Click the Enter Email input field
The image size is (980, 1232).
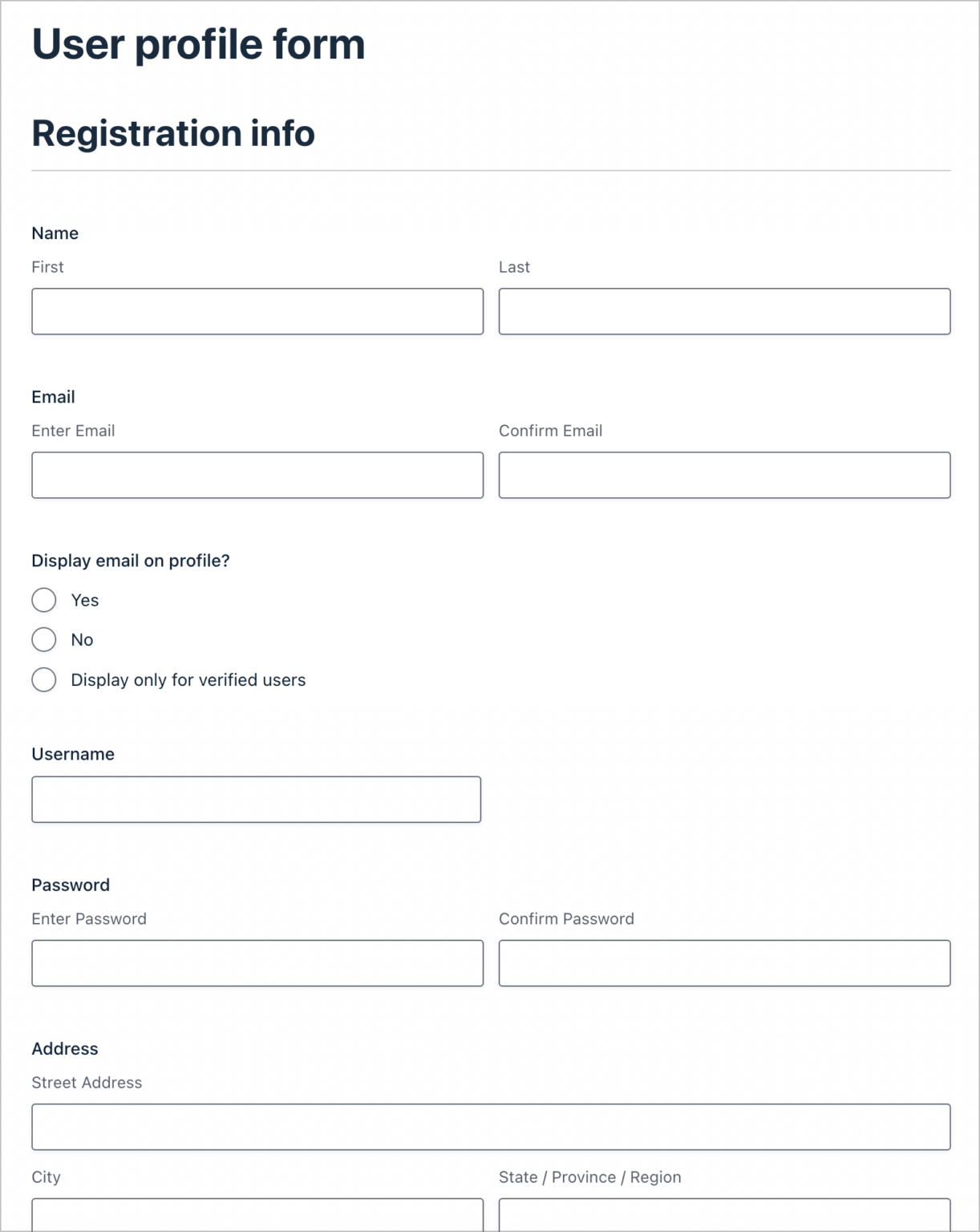pyautogui.click(x=257, y=475)
